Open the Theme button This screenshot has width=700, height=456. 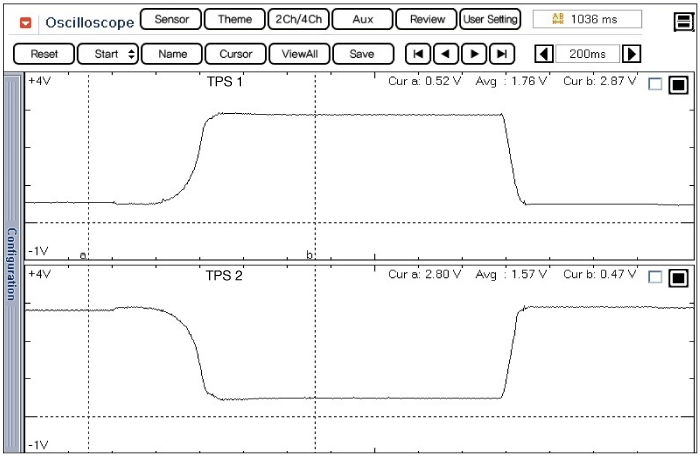pyautogui.click(x=235, y=20)
